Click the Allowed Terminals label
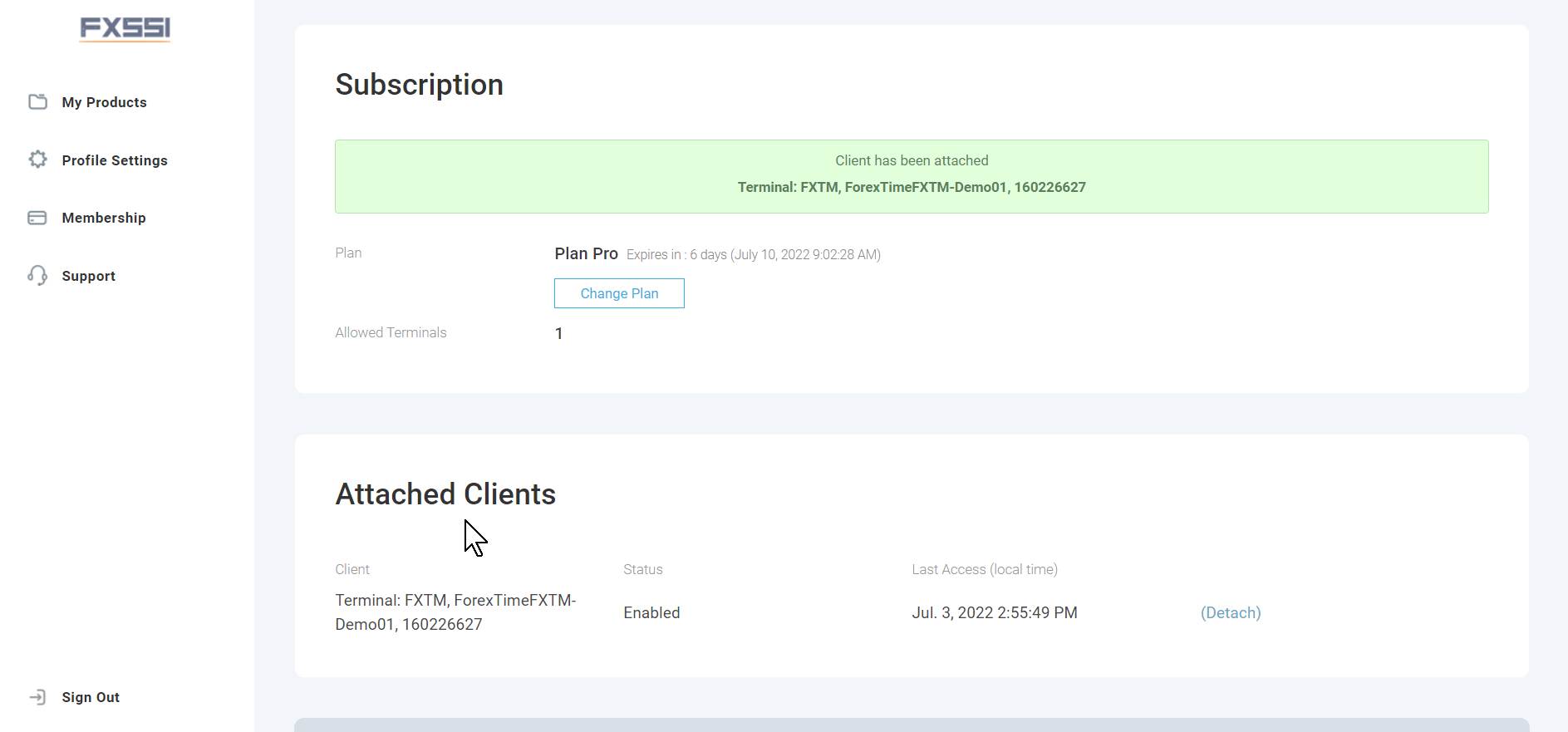The height and width of the screenshot is (732, 1568). [391, 332]
